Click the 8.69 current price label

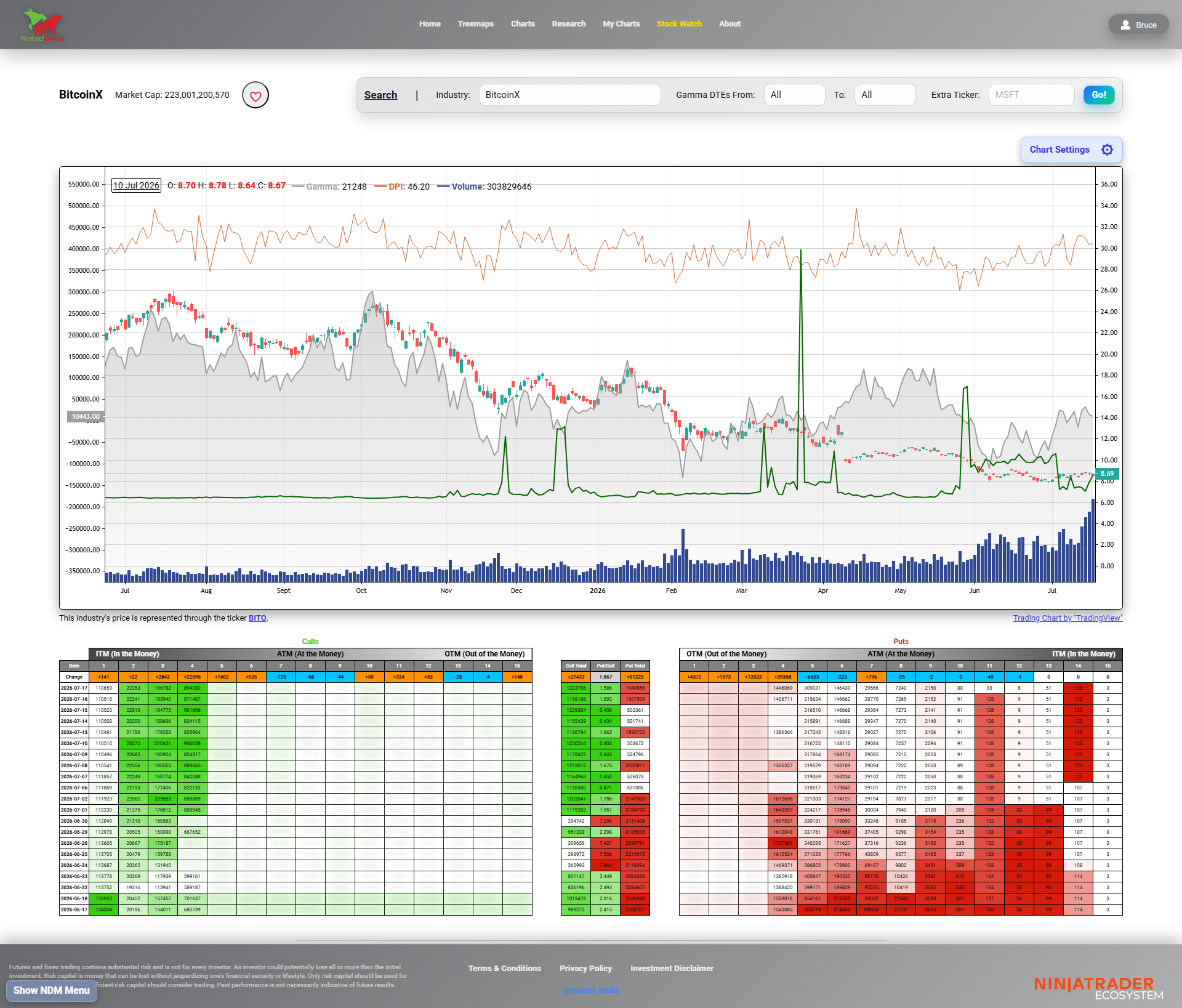point(1107,474)
